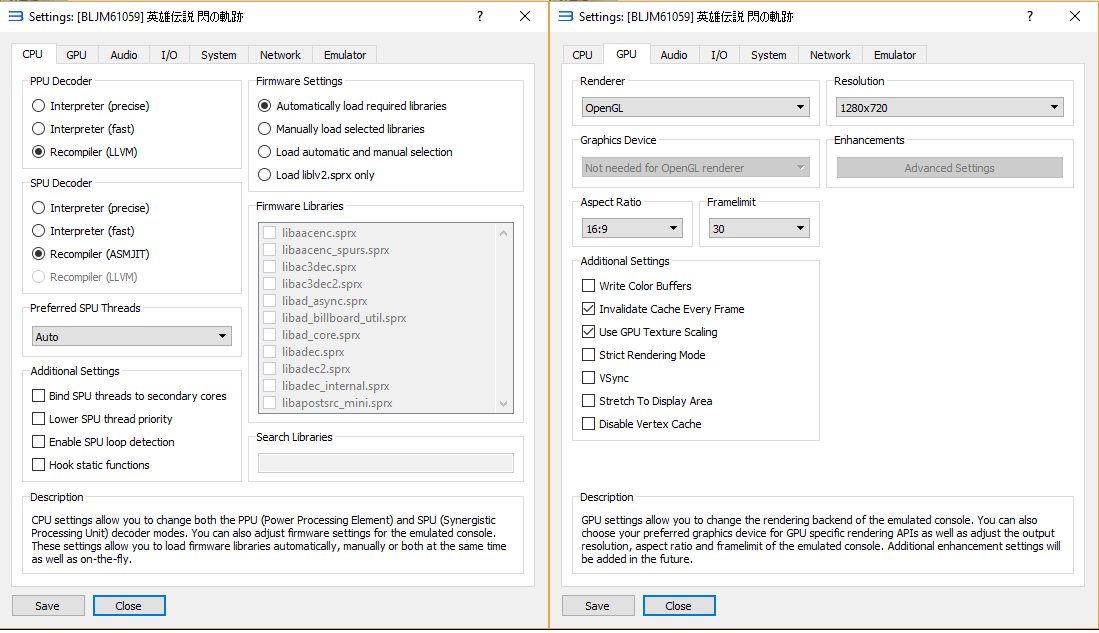Viewport: 1099px width, 633px height.
Task: Enable the VSync checkbox
Action: (588, 378)
